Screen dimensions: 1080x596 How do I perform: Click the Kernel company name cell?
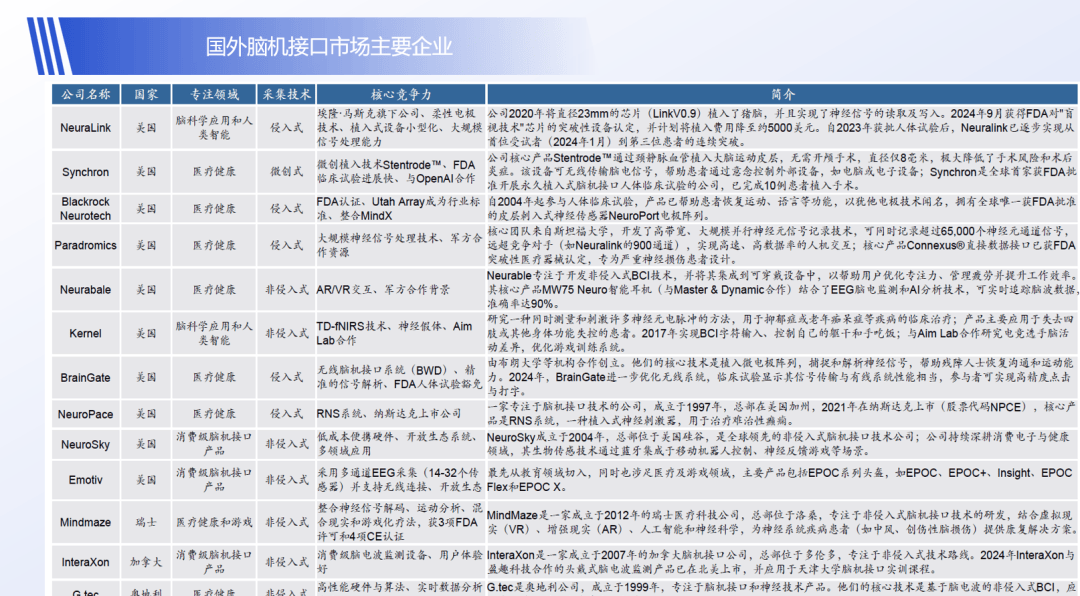pos(85,333)
